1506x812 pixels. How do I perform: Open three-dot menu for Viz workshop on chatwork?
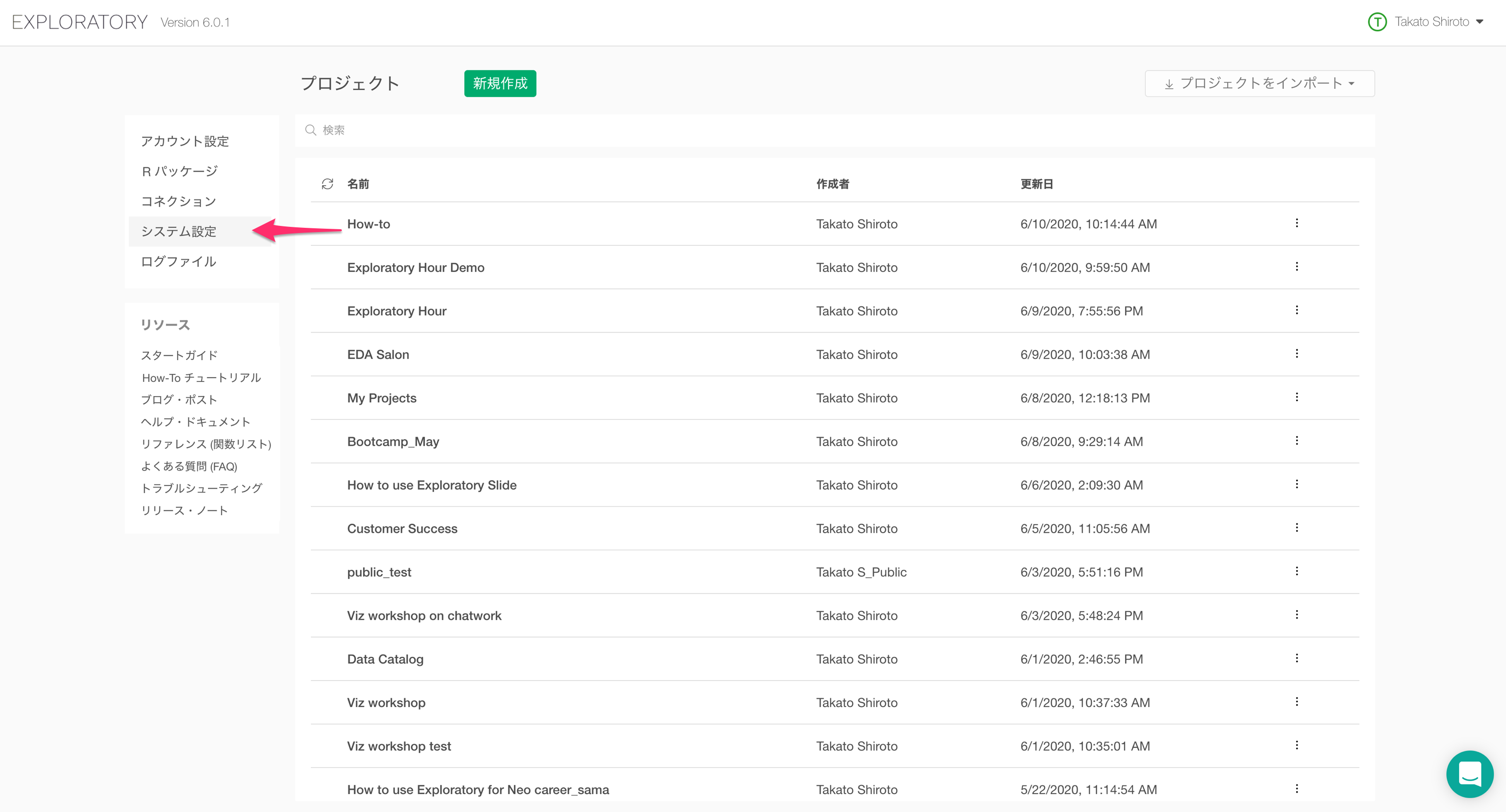1297,615
